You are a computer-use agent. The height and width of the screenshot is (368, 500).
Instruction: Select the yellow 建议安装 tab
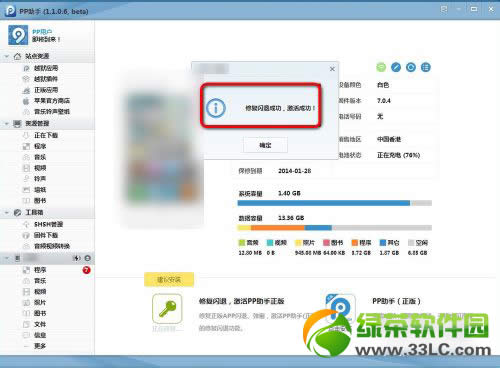[169, 280]
